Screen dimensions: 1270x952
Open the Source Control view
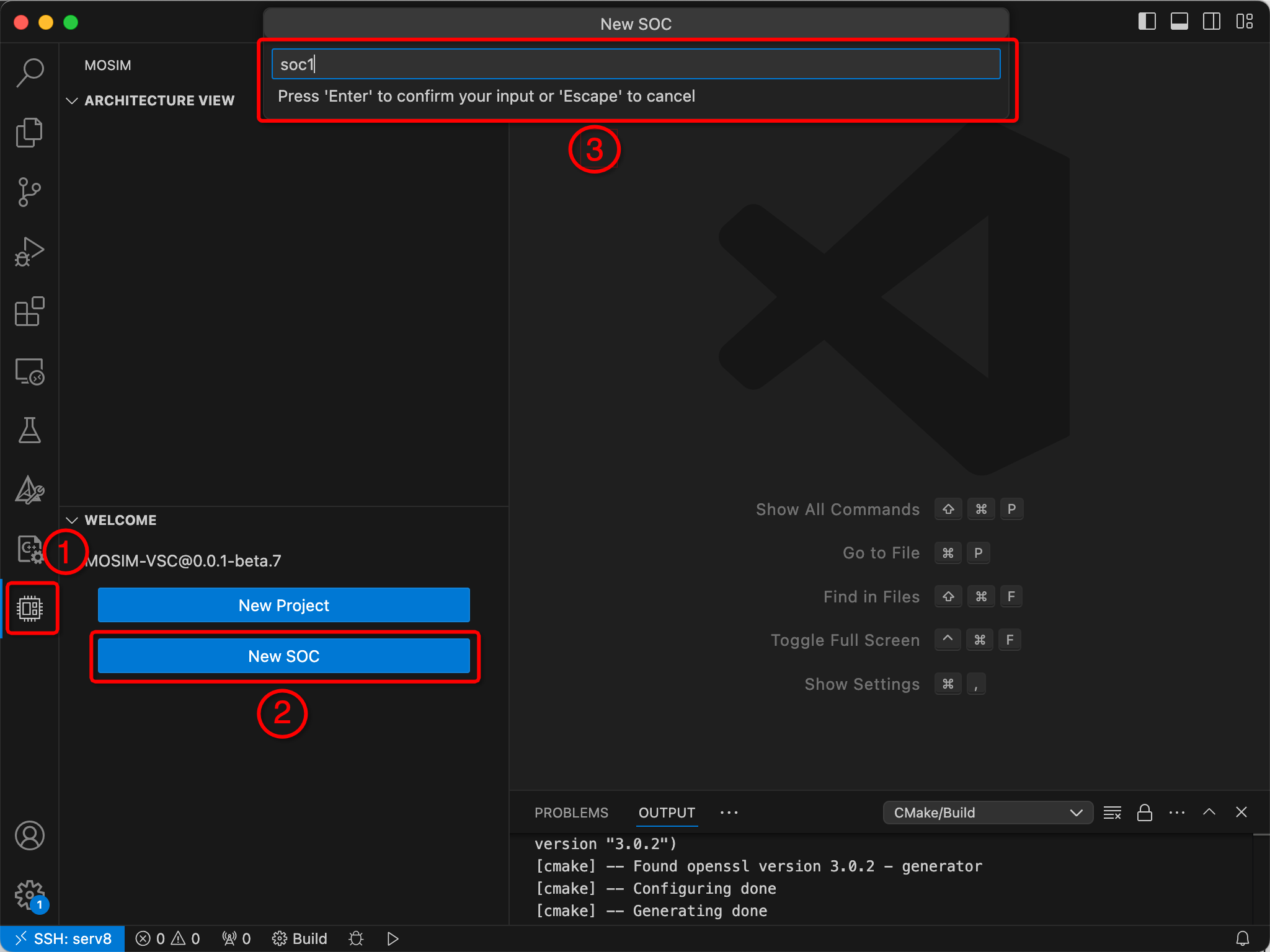pos(30,192)
